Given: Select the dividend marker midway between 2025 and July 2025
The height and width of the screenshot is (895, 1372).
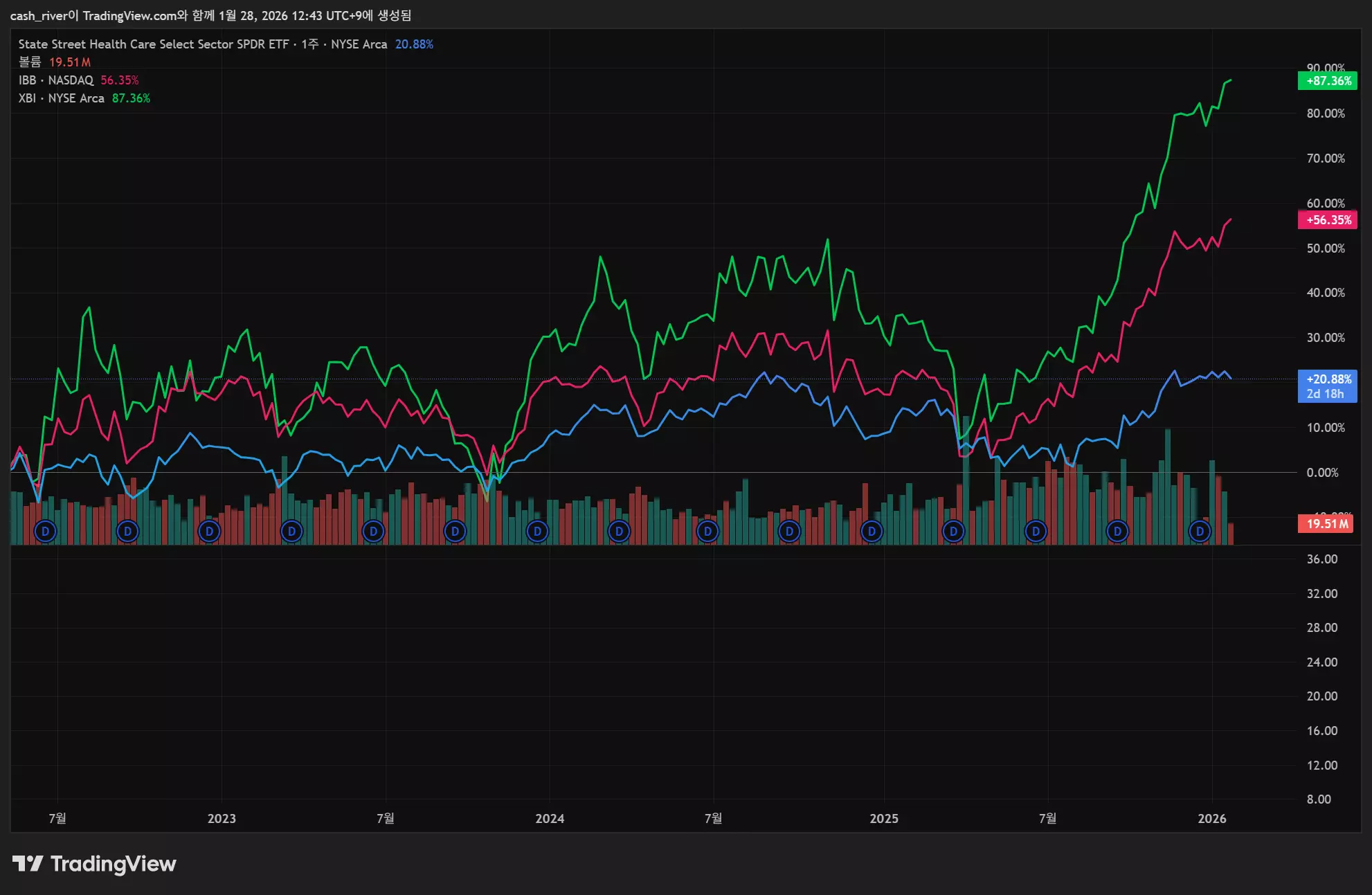Looking at the screenshot, I should (953, 532).
